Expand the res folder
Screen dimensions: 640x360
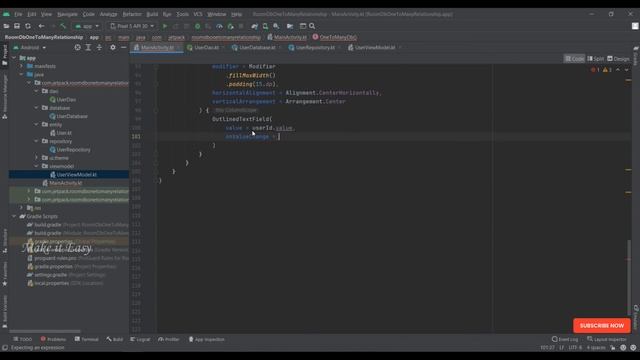pyautogui.click(x=22, y=208)
